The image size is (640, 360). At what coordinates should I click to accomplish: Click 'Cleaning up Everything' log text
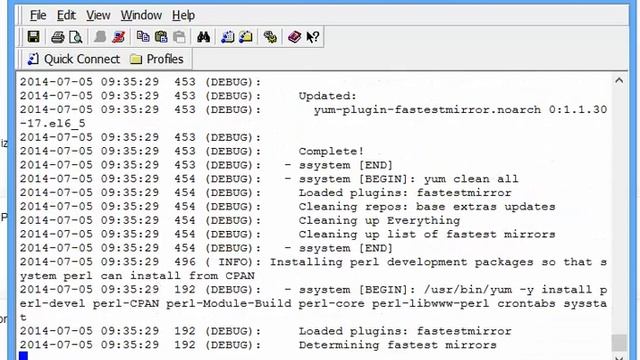coord(379,220)
